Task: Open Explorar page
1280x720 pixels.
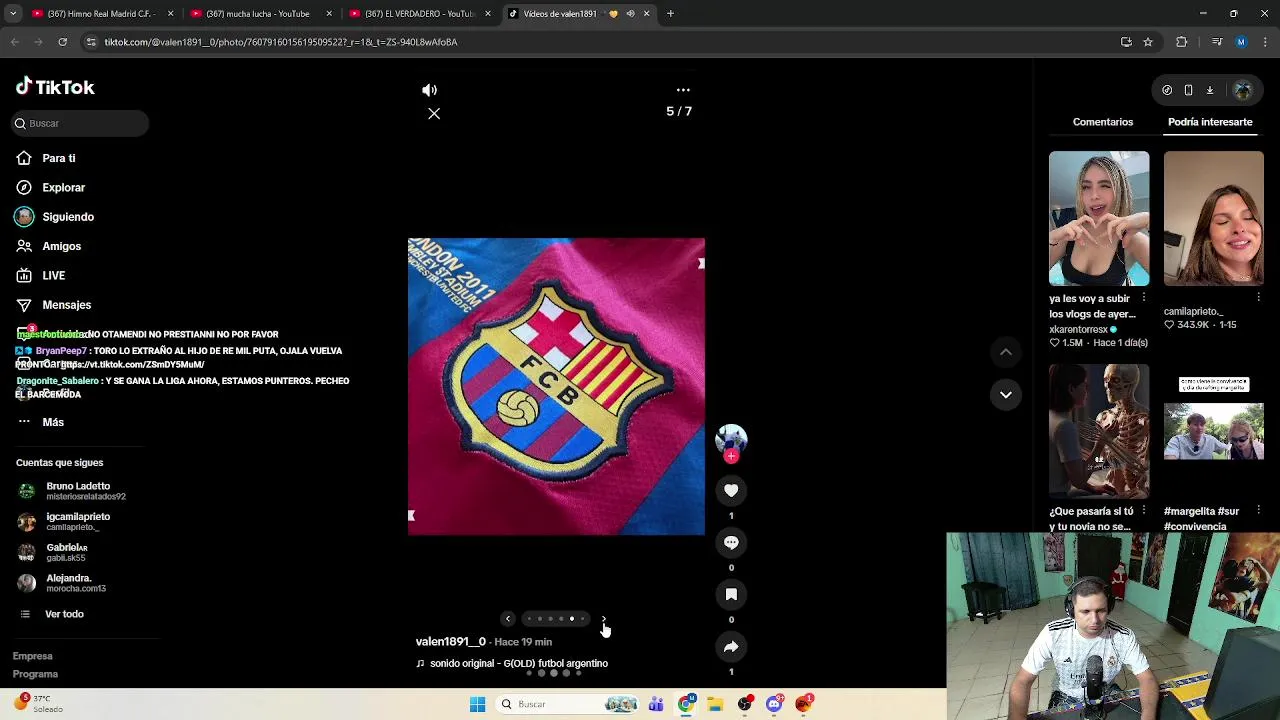Action: point(63,187)
